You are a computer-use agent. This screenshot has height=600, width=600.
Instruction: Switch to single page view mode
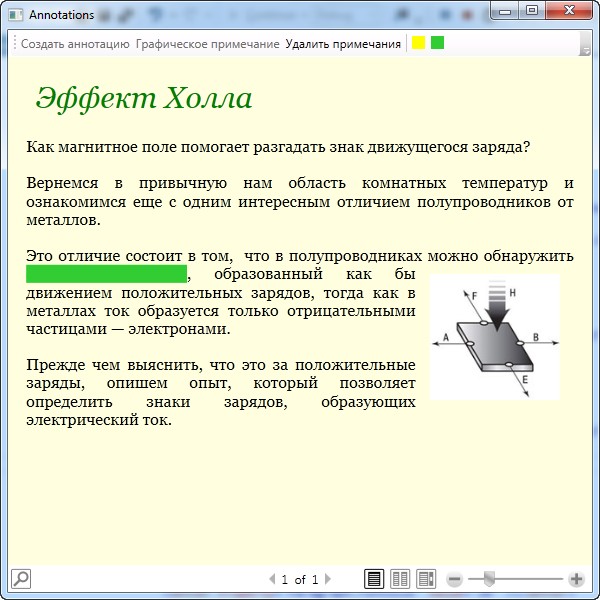pyautogui.click(x=373, y=579)
